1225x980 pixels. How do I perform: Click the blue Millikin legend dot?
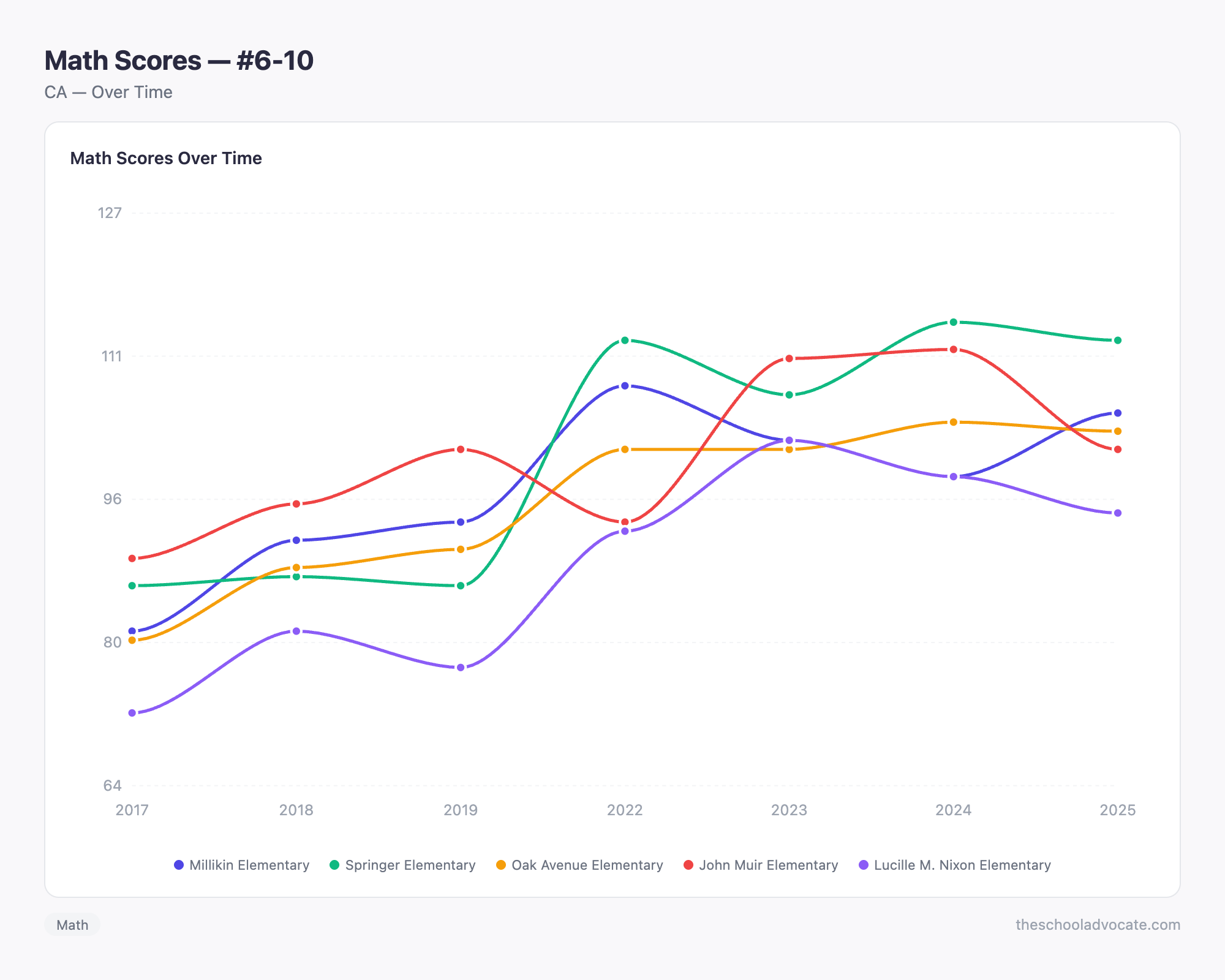pyautogui.click(x=179, y=865)
